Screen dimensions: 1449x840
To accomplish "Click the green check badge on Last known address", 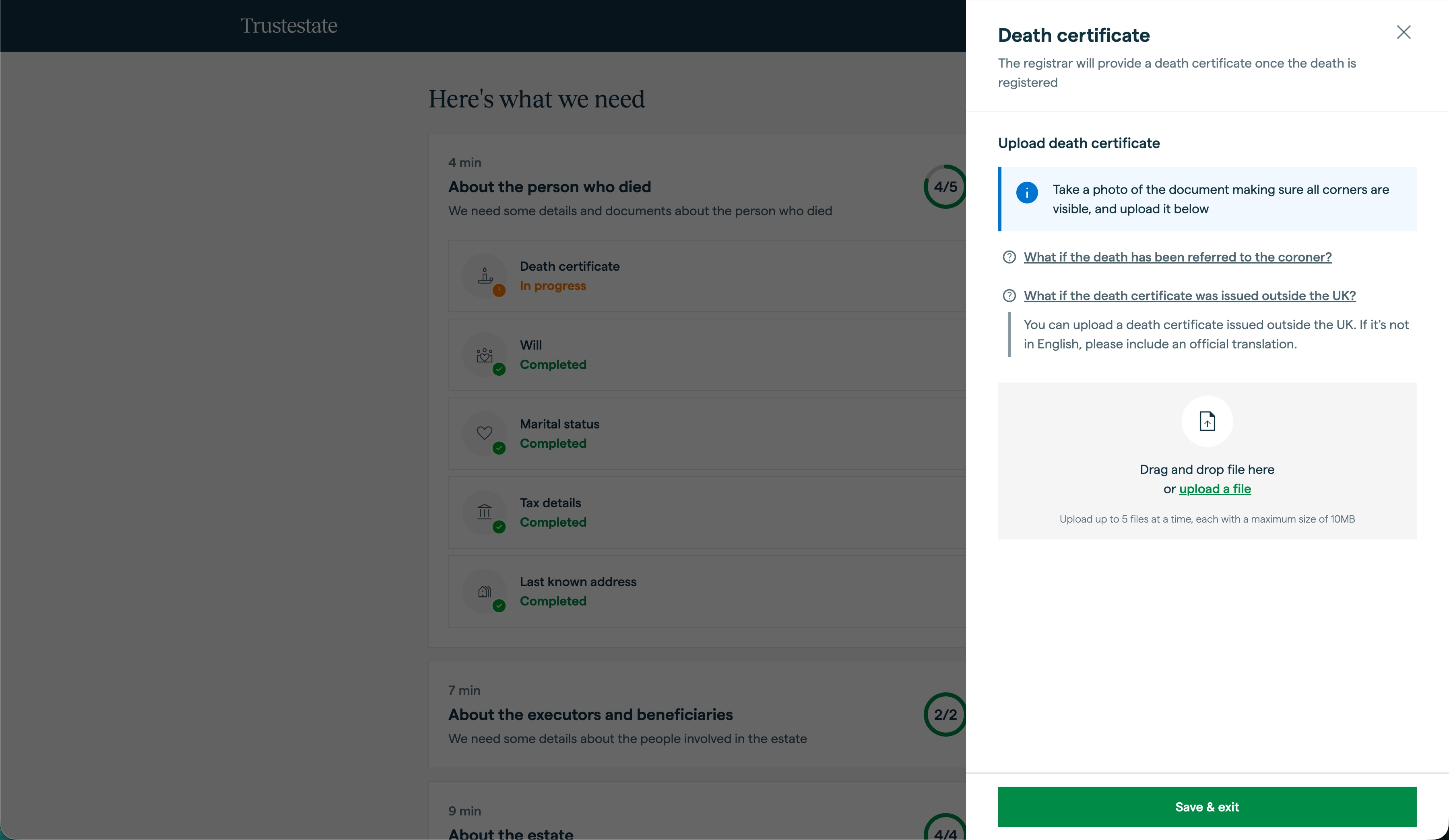I will [x=499, y=605].
